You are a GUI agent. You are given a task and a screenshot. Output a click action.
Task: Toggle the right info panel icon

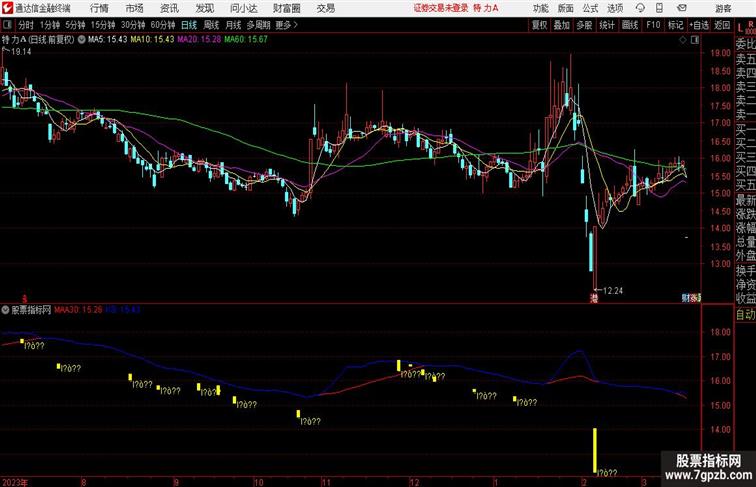pos(695,40)
